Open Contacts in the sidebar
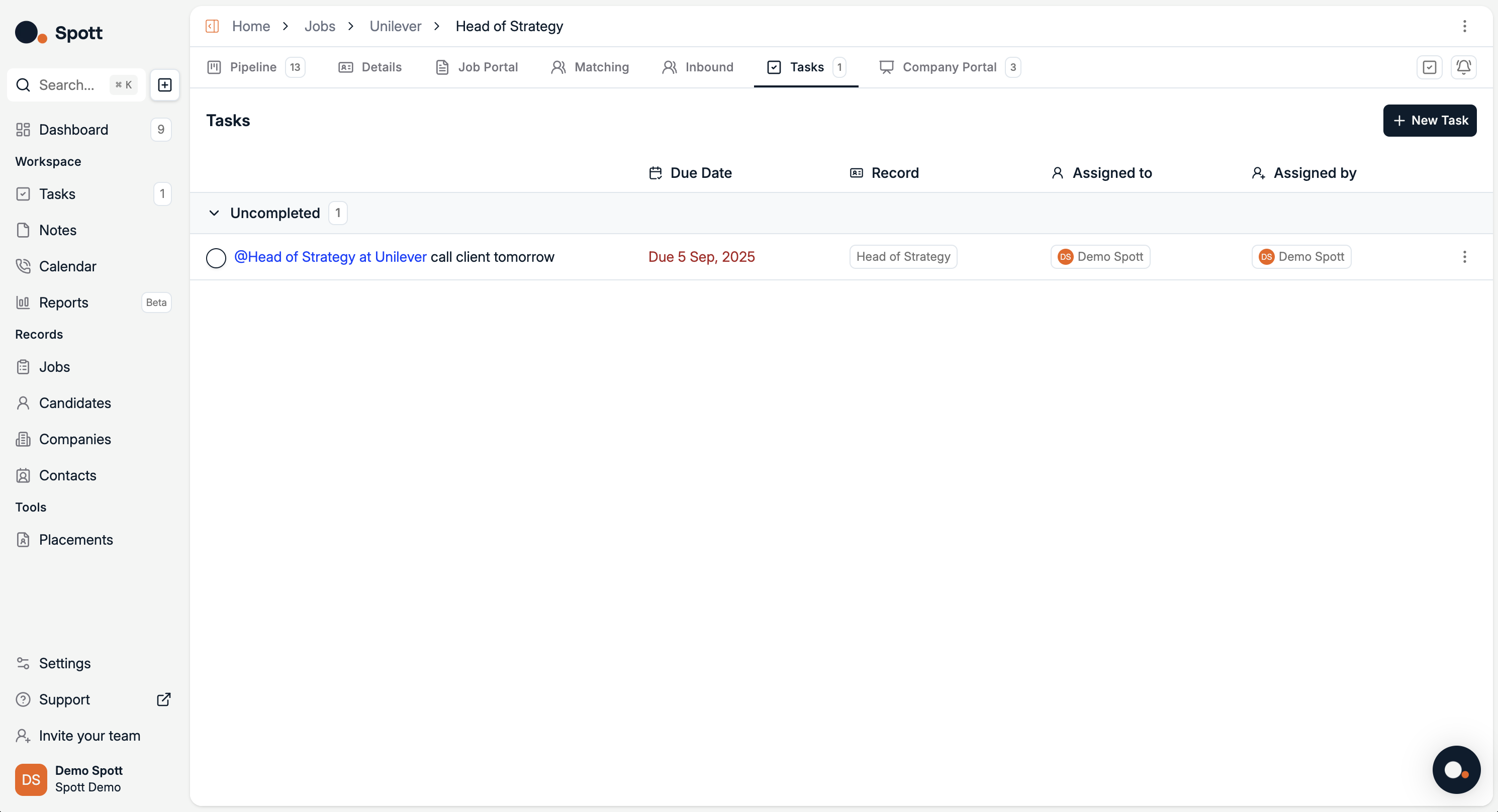 [93, 475]
